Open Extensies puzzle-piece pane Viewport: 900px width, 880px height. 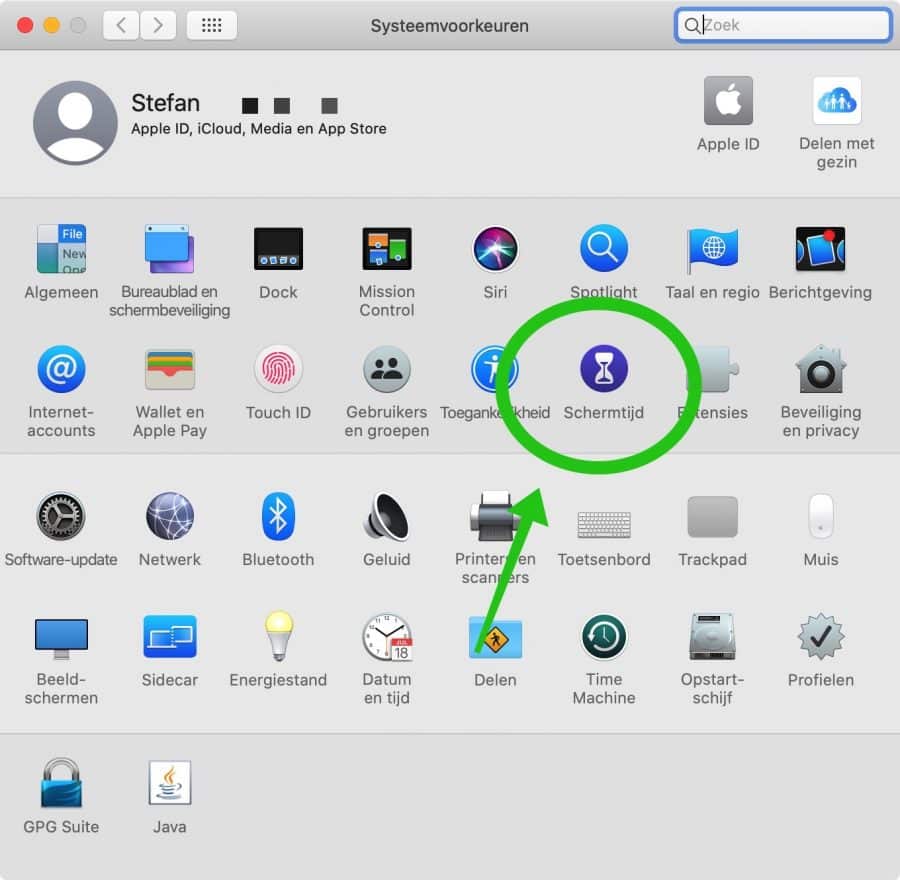point(713,370)
